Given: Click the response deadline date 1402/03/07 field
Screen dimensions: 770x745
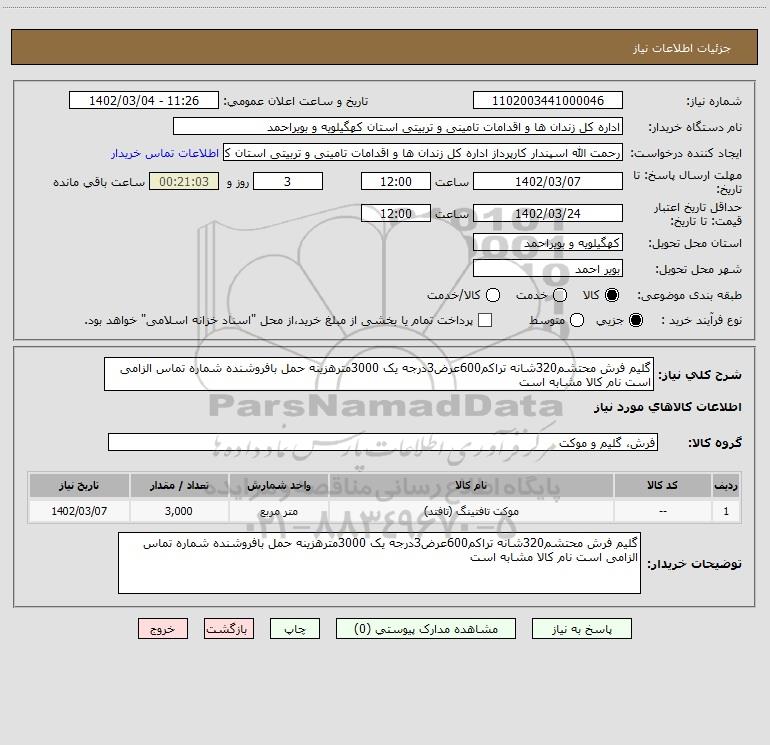Looking at the screenshot, I should [548, 181].
